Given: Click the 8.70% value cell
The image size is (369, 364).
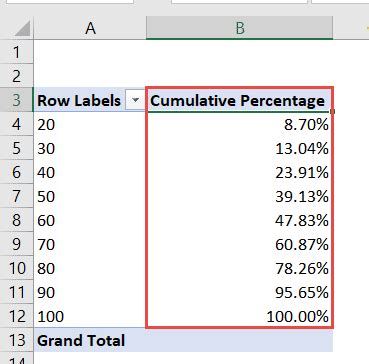Looking at the screenshot, I should (239, 124).
